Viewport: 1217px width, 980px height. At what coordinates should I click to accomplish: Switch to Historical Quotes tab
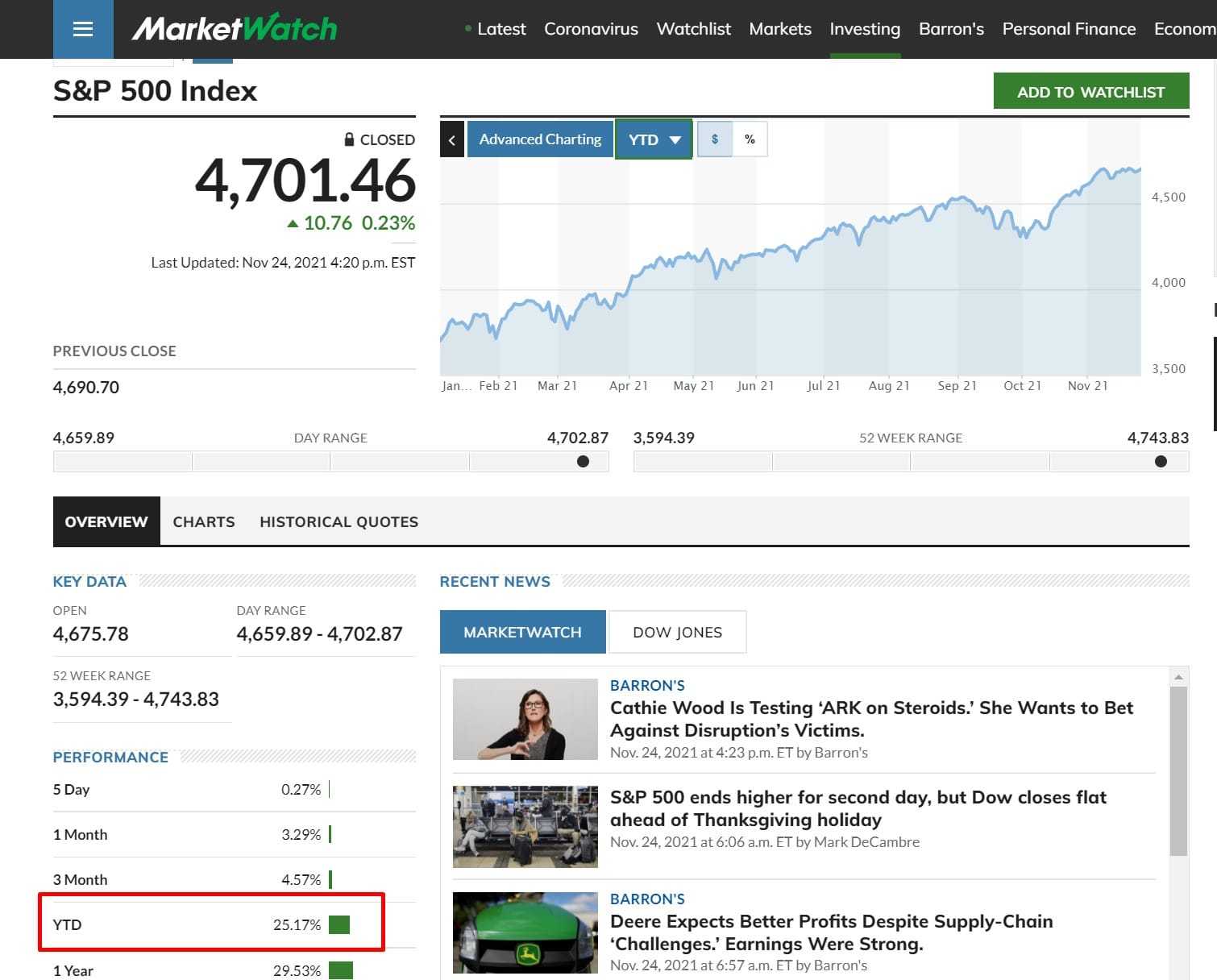coord(339,521)
